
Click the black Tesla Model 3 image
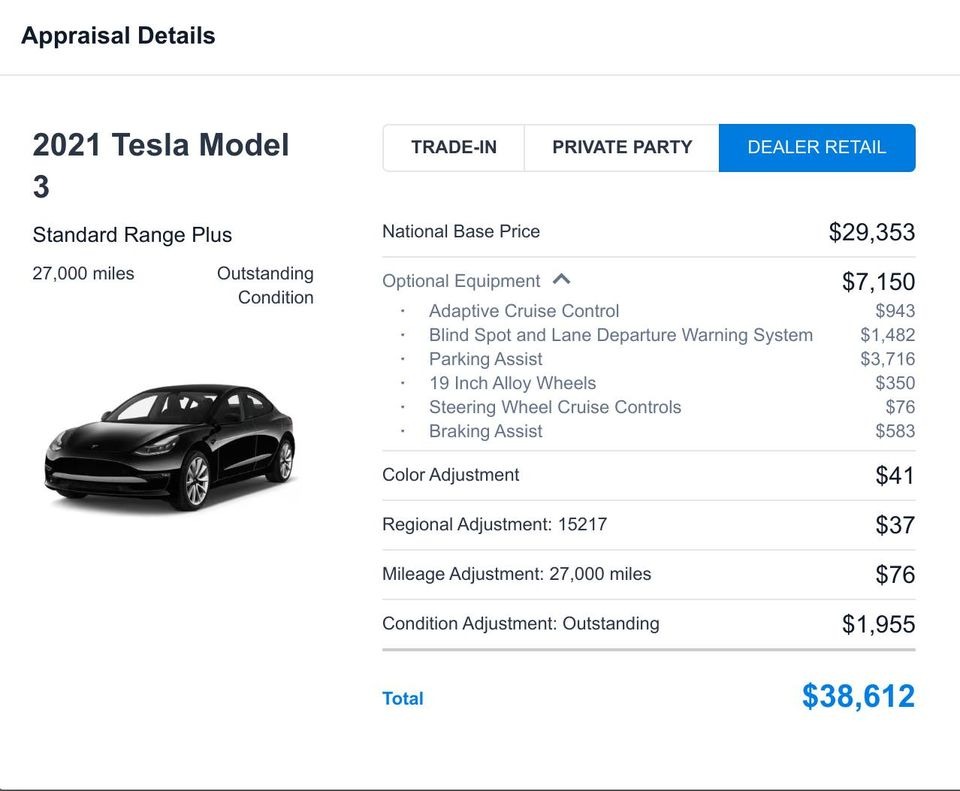point(170,447)
